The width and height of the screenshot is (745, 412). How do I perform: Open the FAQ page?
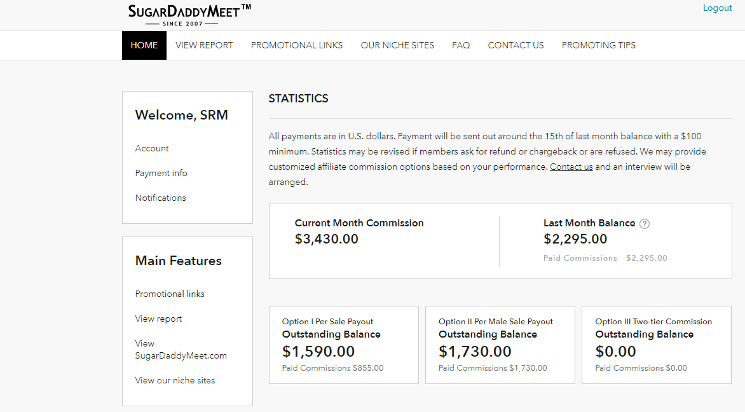460,45
